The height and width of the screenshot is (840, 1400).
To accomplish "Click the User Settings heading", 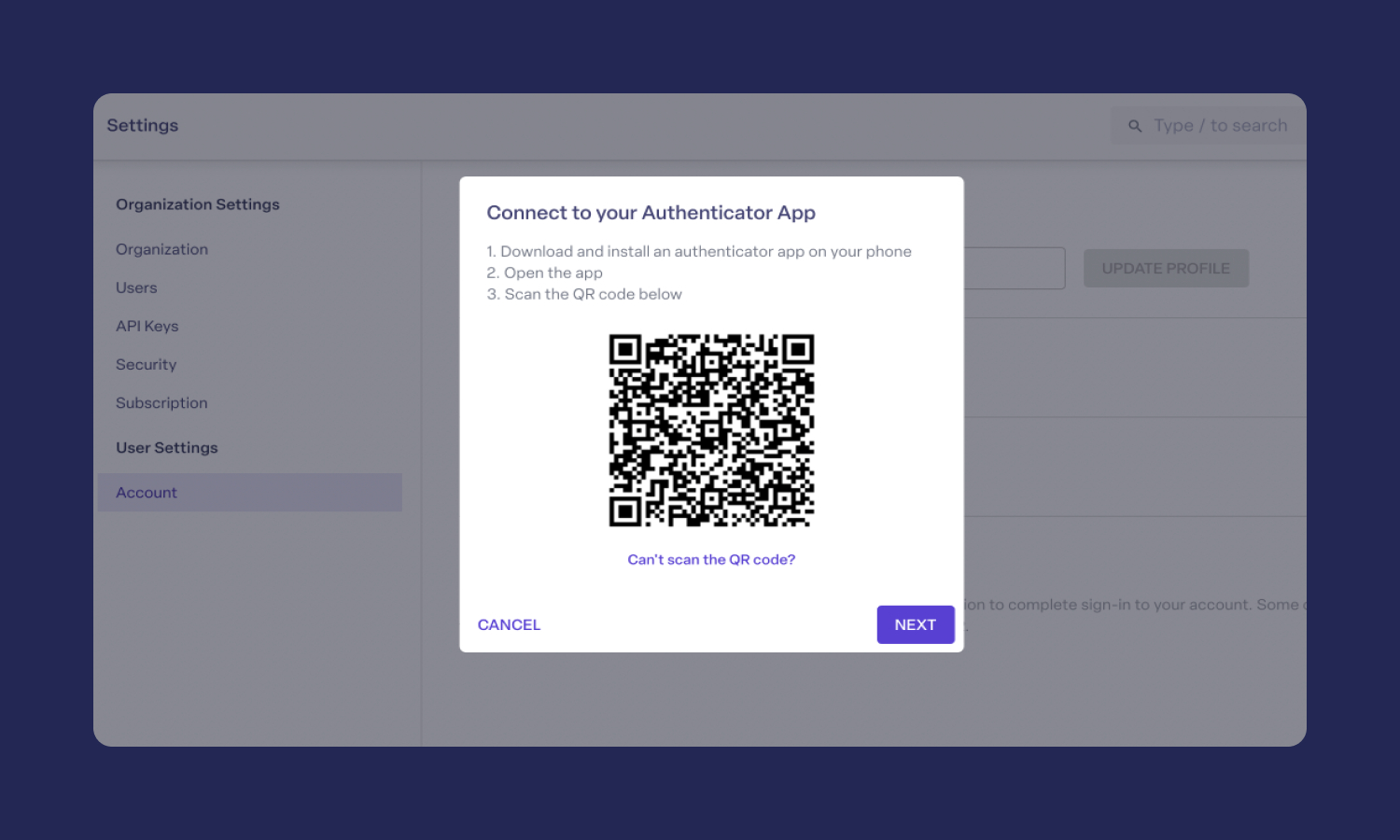I will (167, 448).
